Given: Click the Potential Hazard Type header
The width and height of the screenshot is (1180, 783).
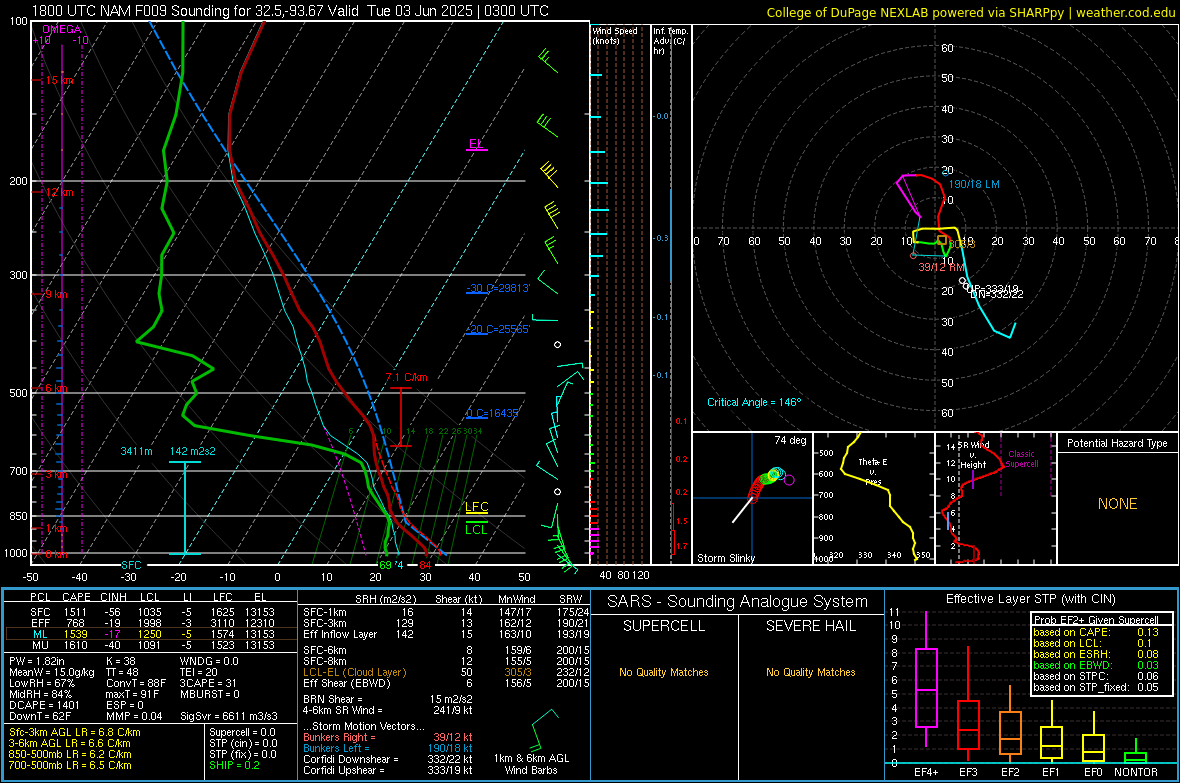Looking at the screenshot, I should click(x=1118, y=443).
